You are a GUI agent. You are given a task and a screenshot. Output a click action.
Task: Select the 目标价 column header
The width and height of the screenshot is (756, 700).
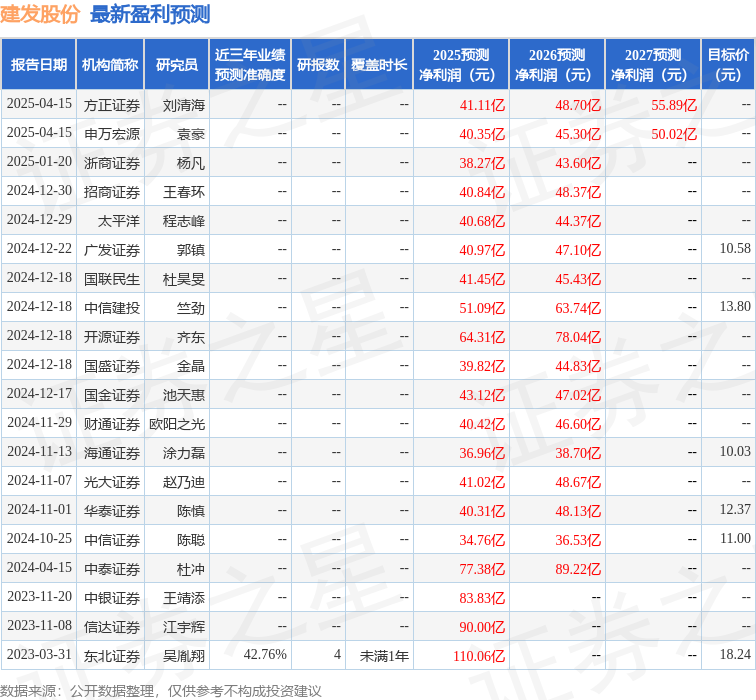[728, 65]
